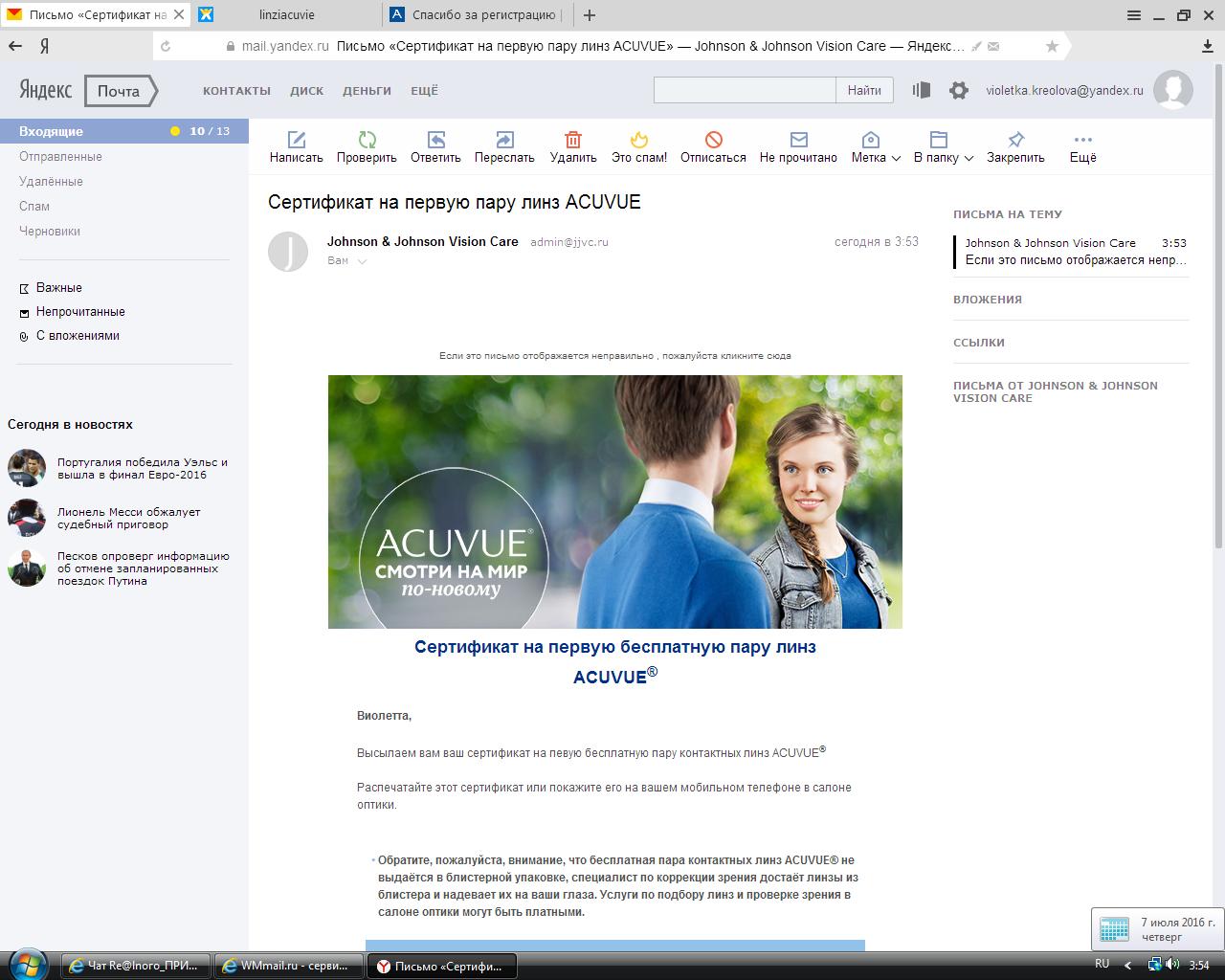Open a new browser tab
Screen dimensions: 1225x980
click(590, 14)
